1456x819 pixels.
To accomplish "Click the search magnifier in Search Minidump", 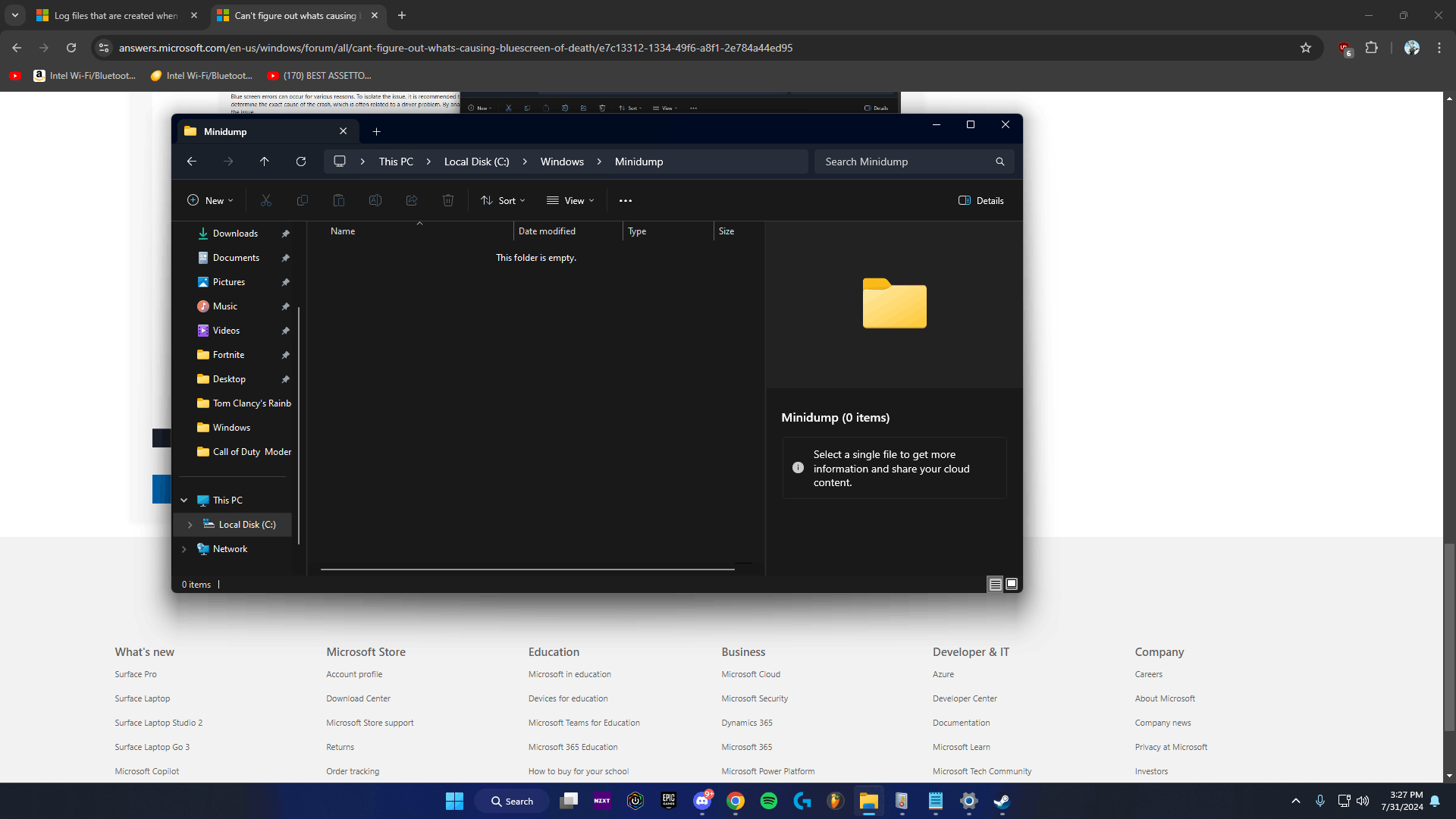I will [999, 162].
